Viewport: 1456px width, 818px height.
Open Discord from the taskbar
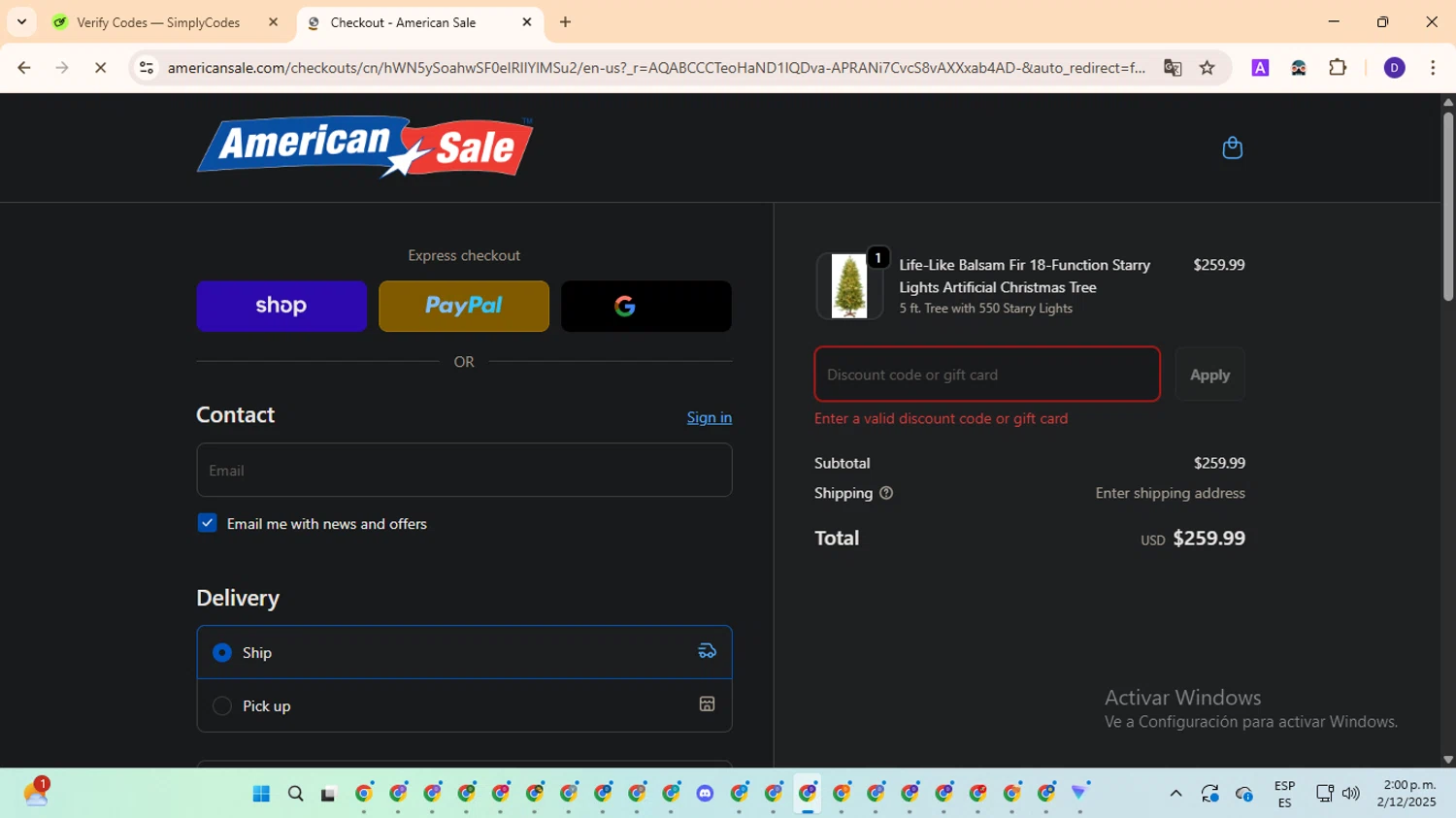click(x=705, y=794)
